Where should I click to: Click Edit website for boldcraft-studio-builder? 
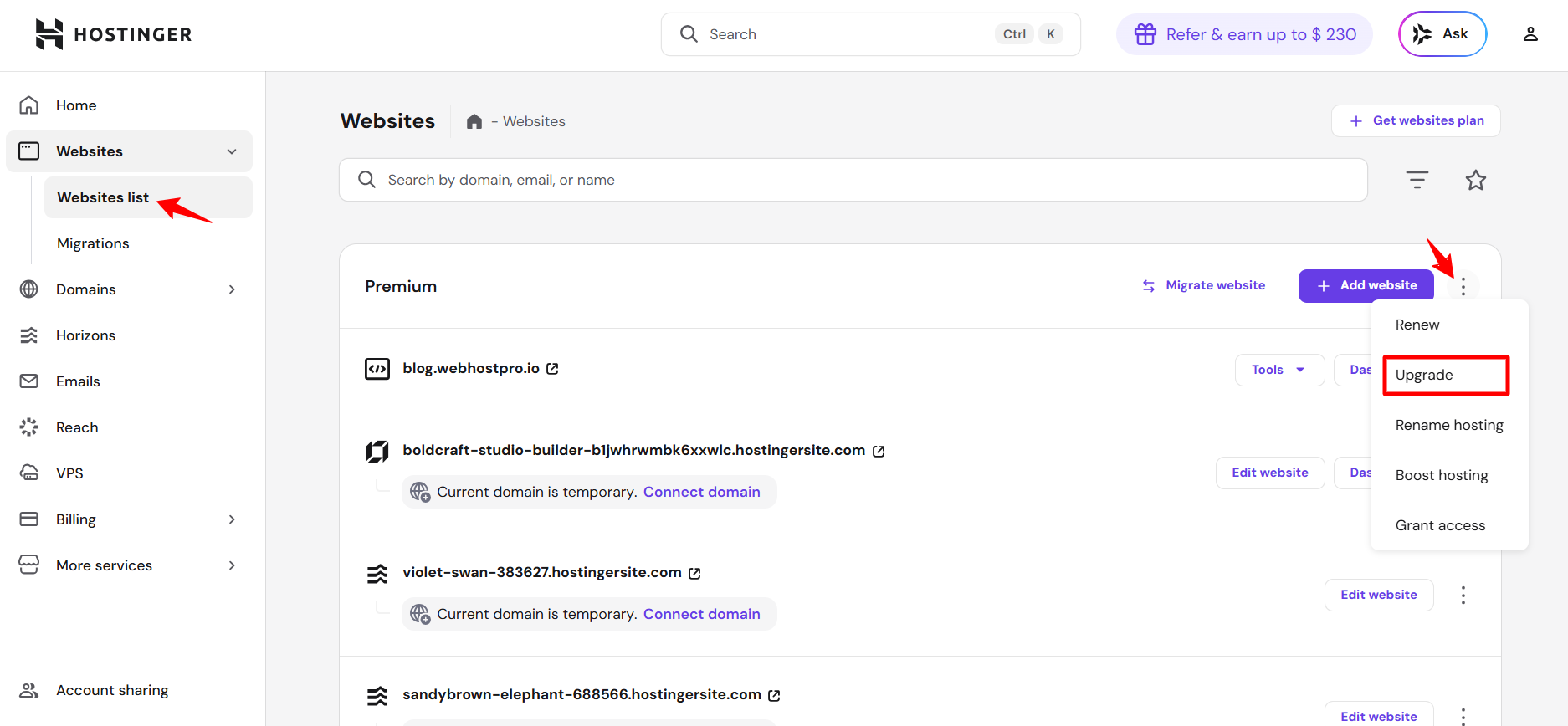pos(1270,473)
